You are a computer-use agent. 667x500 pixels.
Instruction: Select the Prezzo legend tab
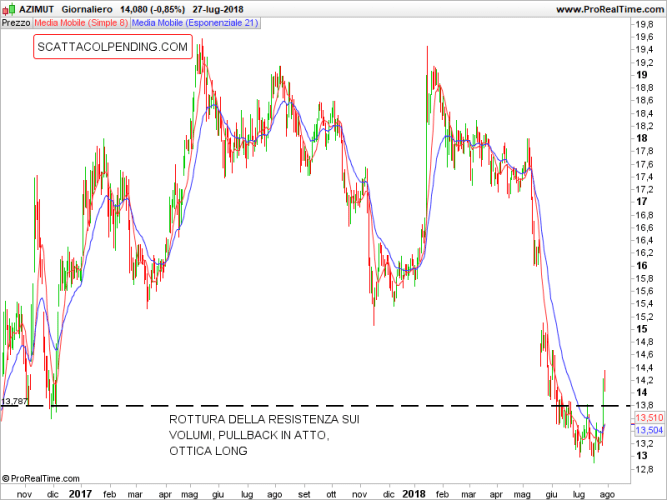click(16, 23)
